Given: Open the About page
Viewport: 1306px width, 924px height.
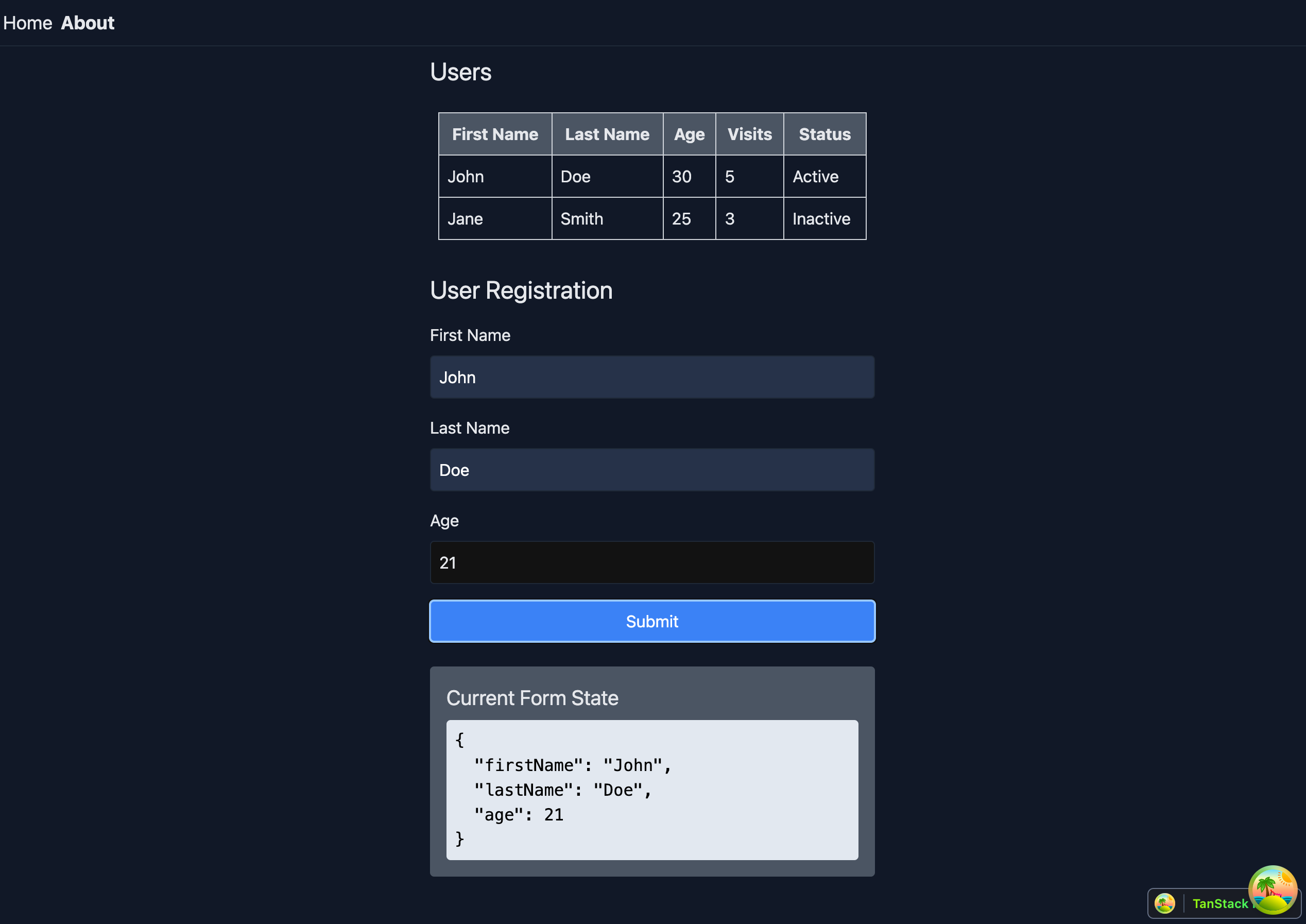Looking at the screenshot, I should click(x=88, y=23).
